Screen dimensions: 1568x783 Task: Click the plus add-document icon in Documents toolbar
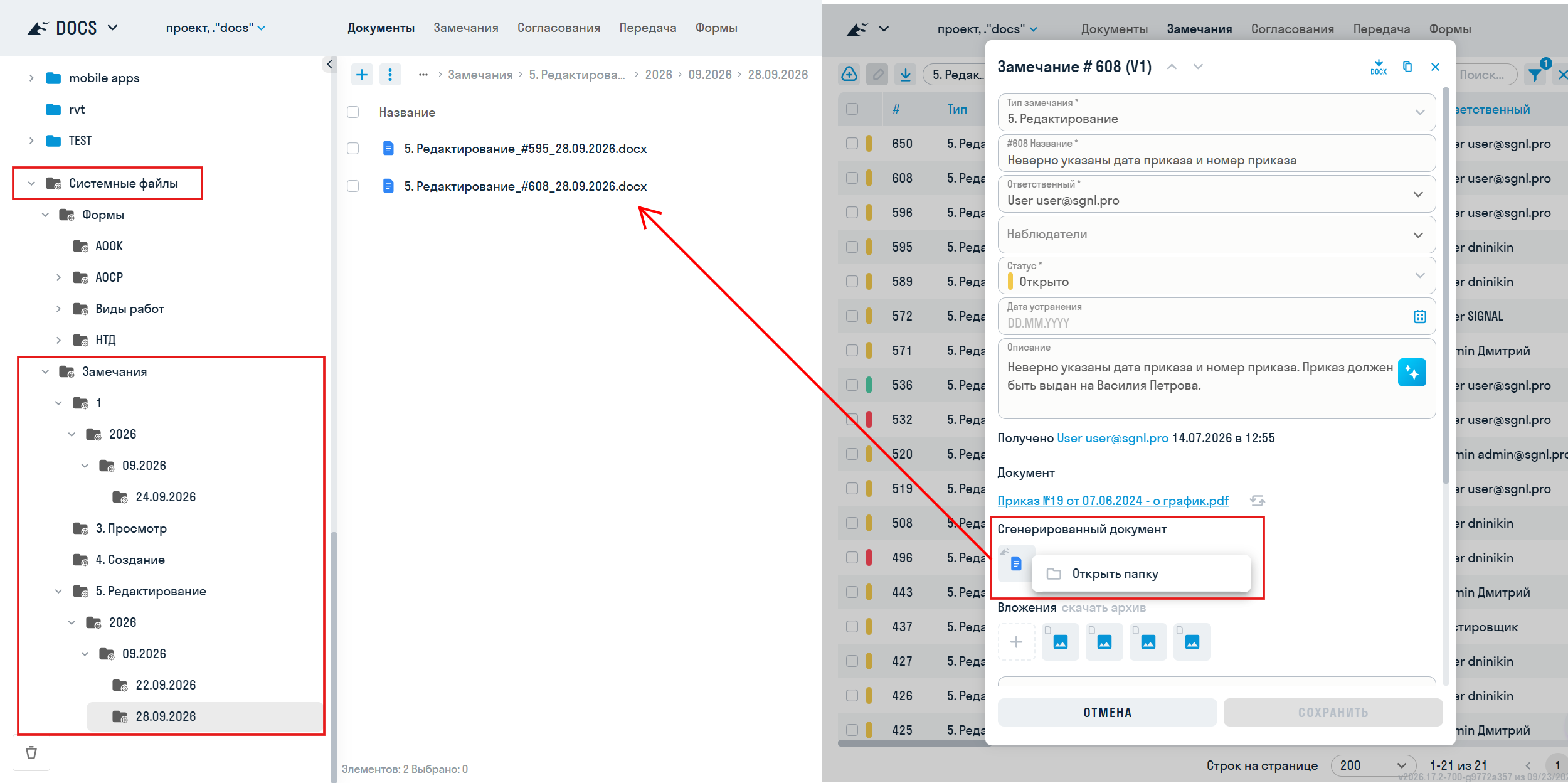click(362, 75)
